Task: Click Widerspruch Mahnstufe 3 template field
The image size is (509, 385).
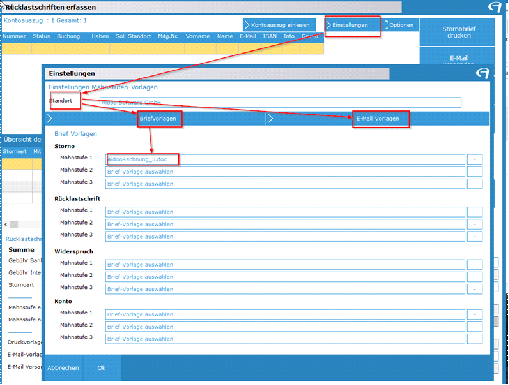Action: 285,289
